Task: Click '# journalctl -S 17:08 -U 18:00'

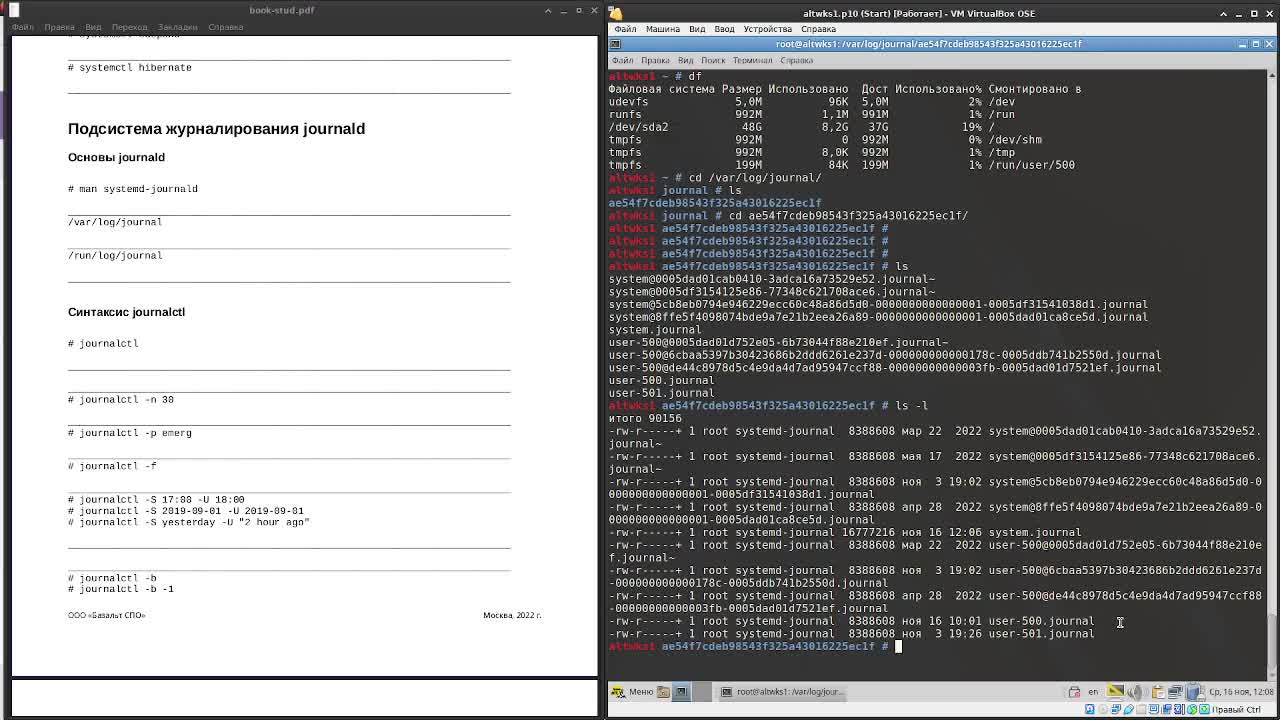Action: tap(156, 499)
